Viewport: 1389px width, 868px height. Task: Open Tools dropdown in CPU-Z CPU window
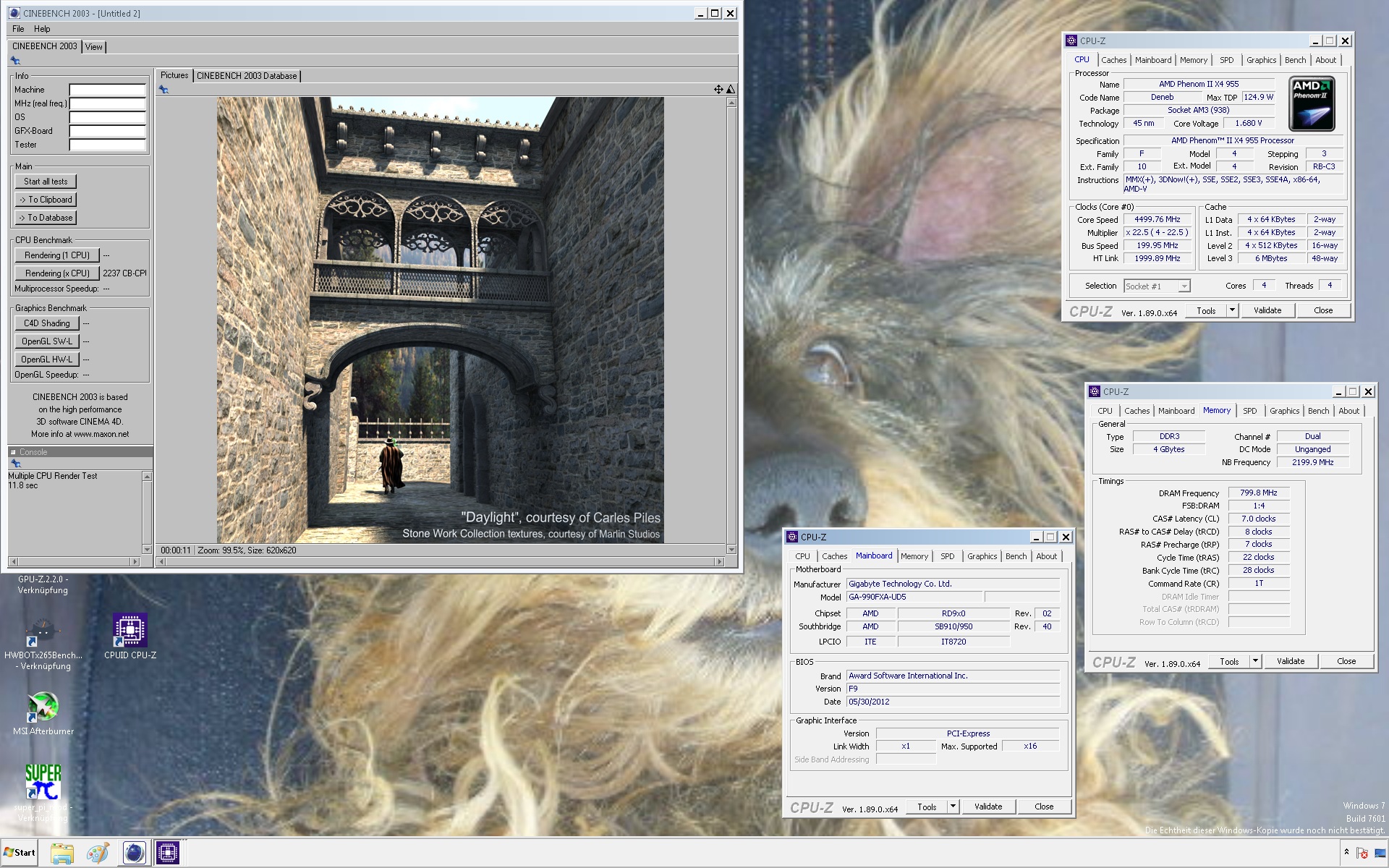pyautogui.click(x=1232, y=310)
